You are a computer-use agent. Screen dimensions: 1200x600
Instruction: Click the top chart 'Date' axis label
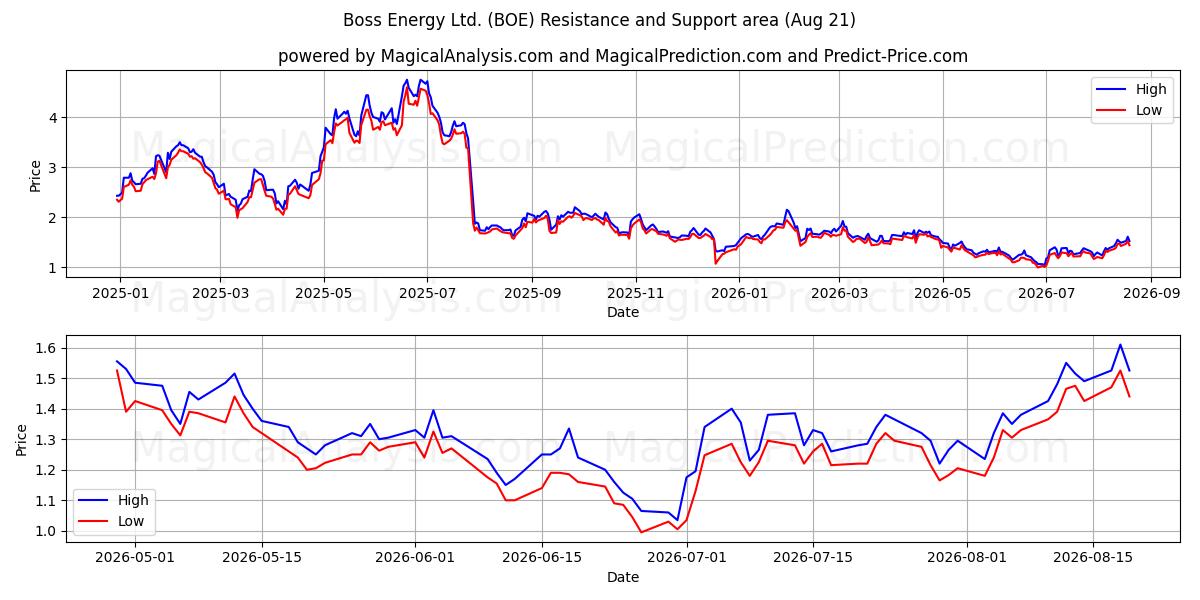623,312
